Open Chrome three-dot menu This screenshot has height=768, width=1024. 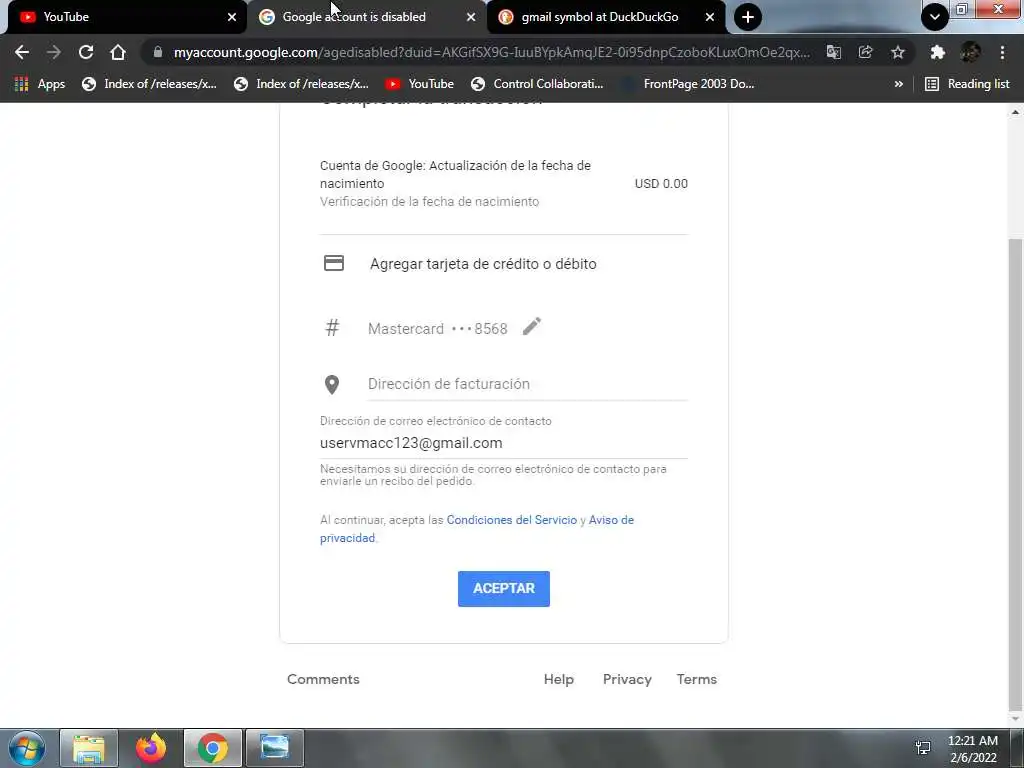point(1002,52)
